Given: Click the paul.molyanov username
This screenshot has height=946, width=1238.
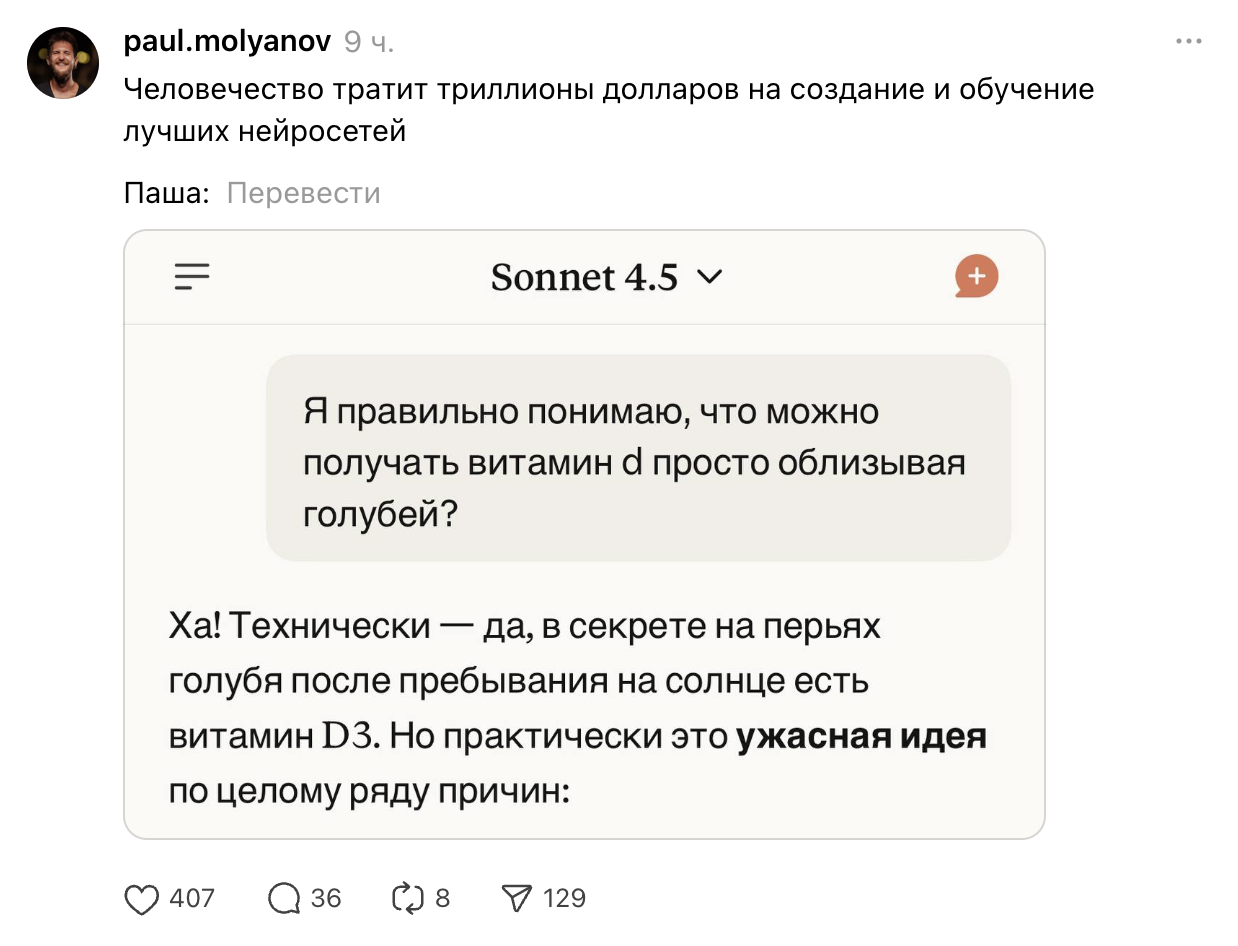Looking at the screenshot, I should pos(227,41).
